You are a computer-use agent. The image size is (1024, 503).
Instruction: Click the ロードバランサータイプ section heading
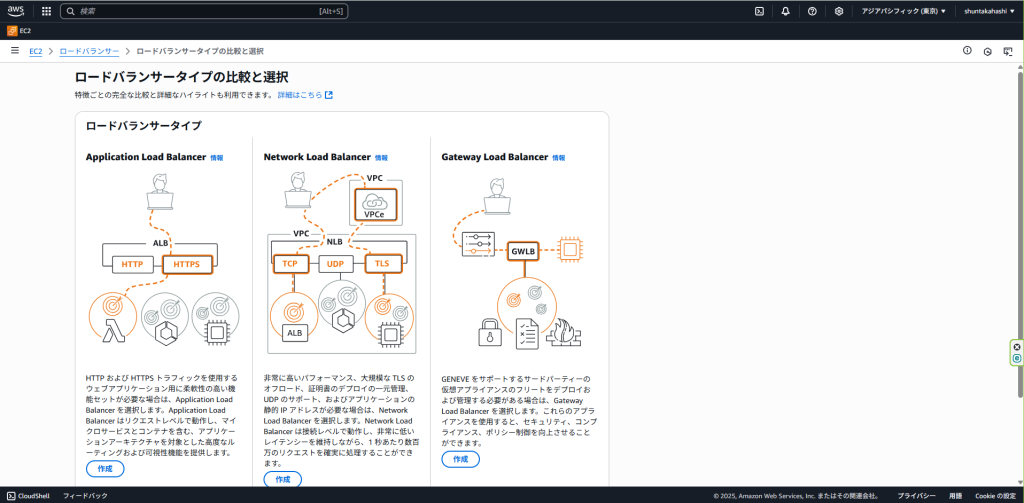pyautogui.click(x=144, y=125)
